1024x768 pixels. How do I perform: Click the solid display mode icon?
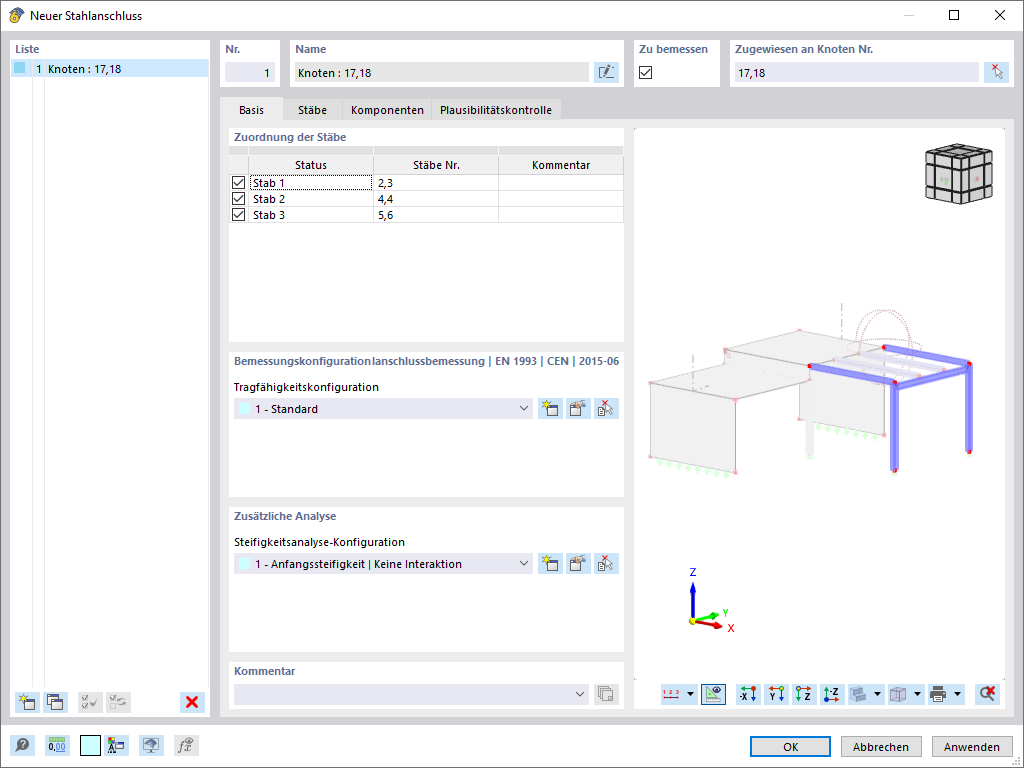pos(858,694)
